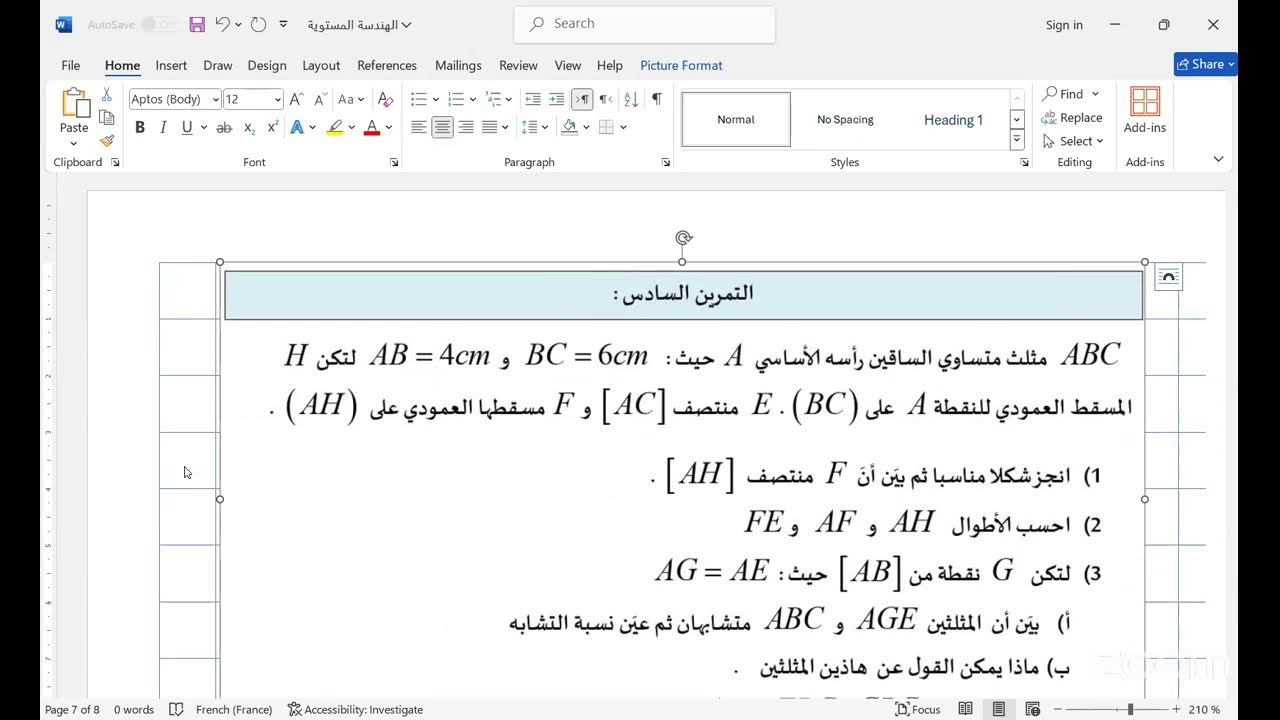This screenshot has height=720, width=1280.
Task: Open the font size dropdown
Action: (277, 99)
